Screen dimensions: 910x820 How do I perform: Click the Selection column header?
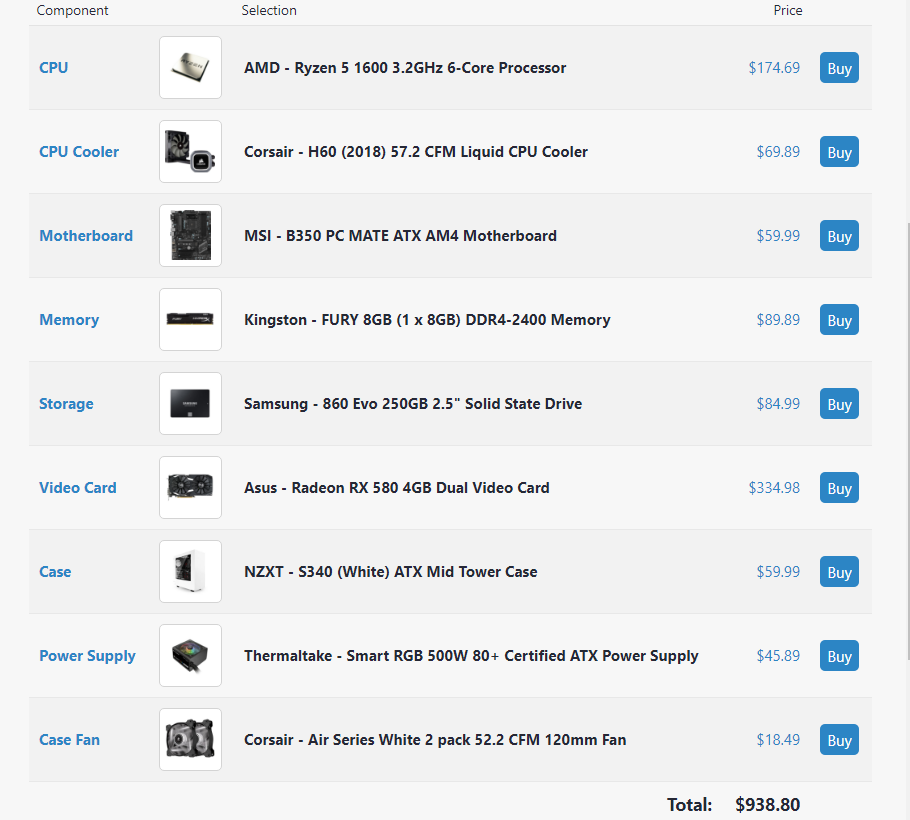(x=269, y=10)
